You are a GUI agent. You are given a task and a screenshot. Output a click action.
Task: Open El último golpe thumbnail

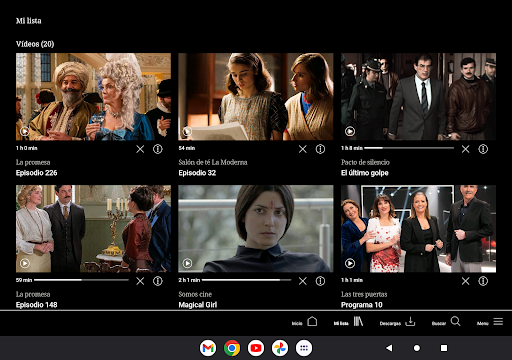(418, 97)
